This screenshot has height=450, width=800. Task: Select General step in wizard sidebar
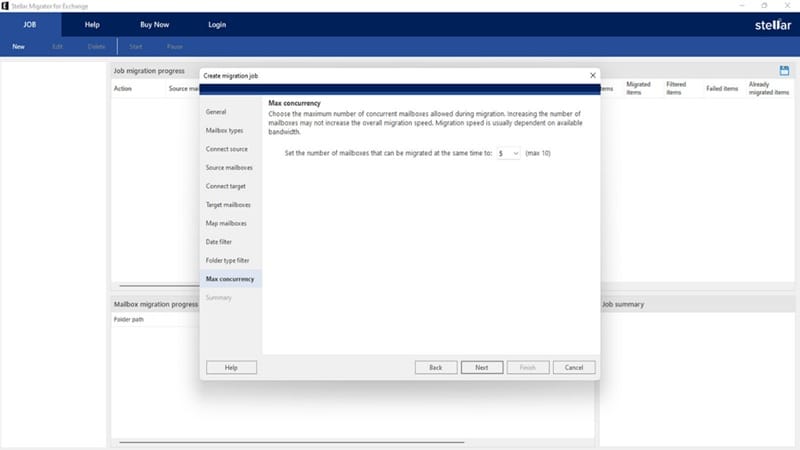click(231, 112)
